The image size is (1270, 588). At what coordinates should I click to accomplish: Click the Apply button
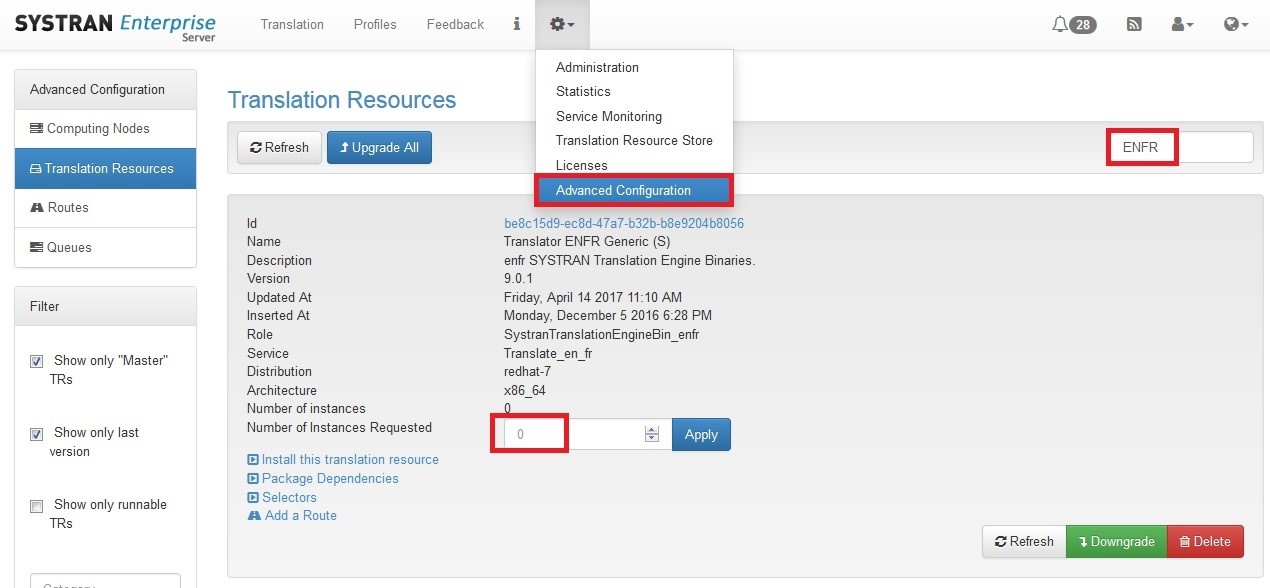pos(701,434)
